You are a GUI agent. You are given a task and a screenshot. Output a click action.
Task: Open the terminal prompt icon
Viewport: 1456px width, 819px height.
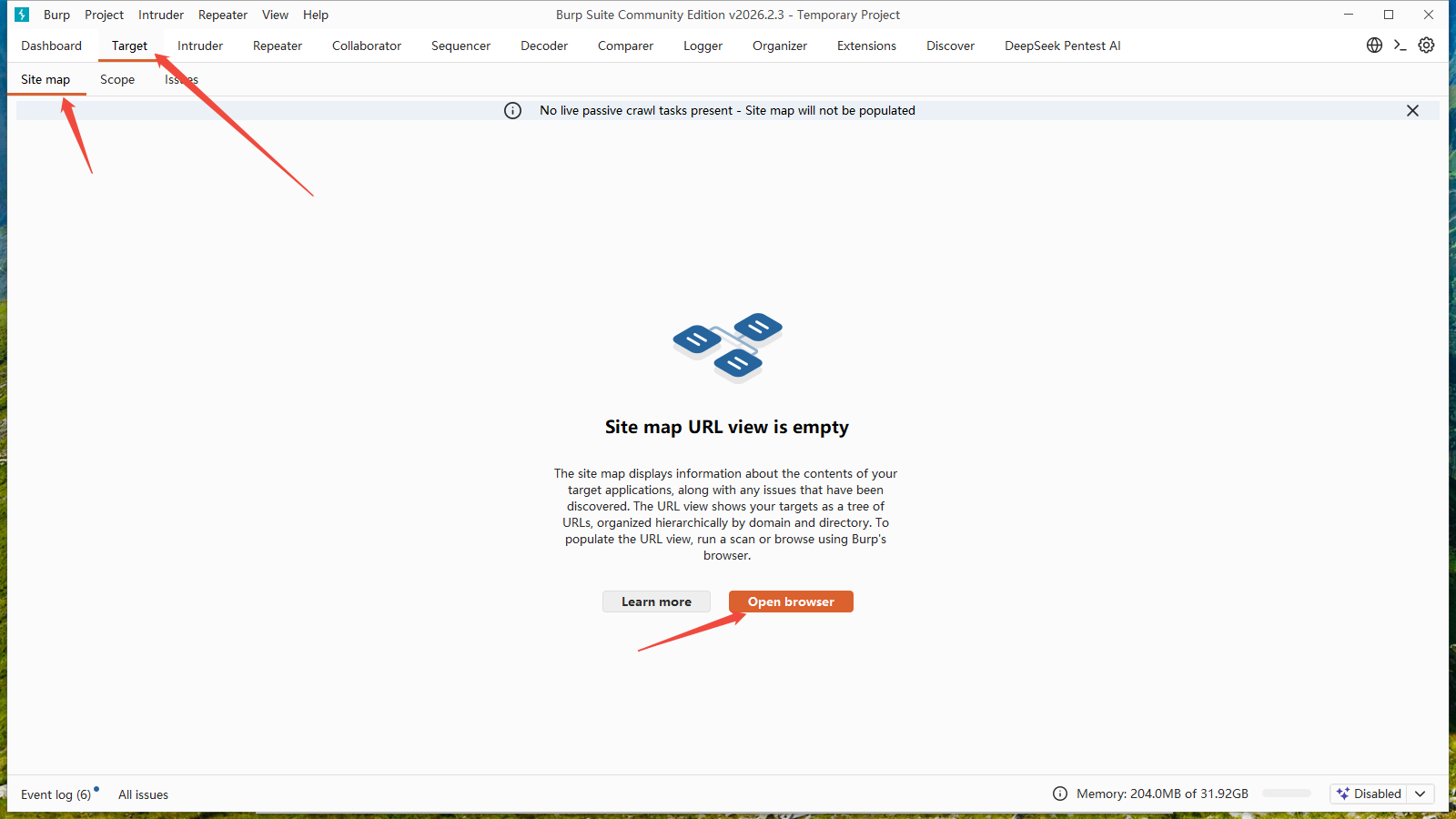[1400, 45]
